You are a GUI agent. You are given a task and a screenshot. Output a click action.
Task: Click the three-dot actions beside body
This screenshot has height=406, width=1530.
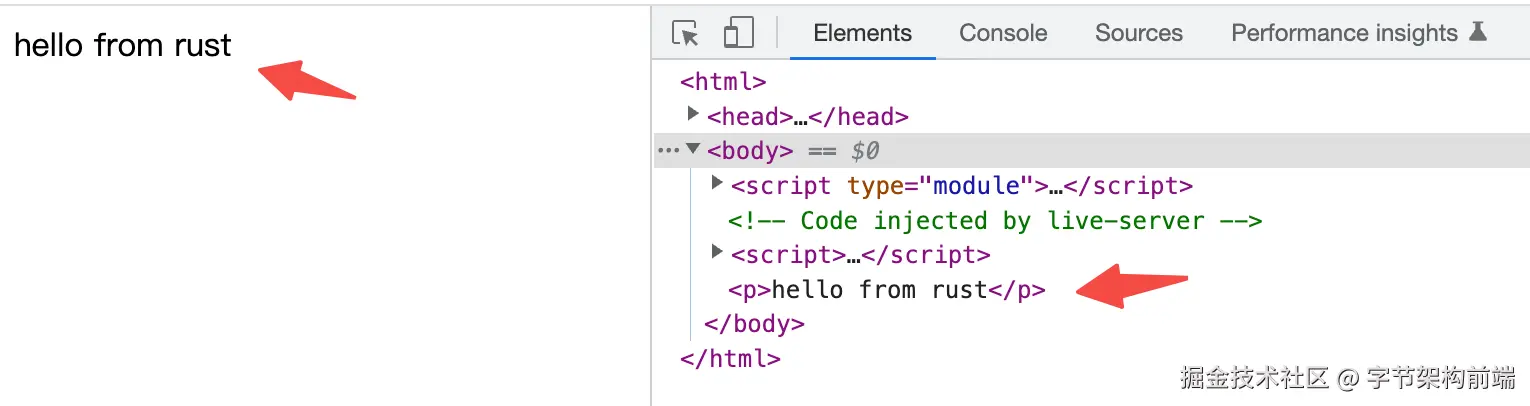pyautogui.click(x=667, y=150)
